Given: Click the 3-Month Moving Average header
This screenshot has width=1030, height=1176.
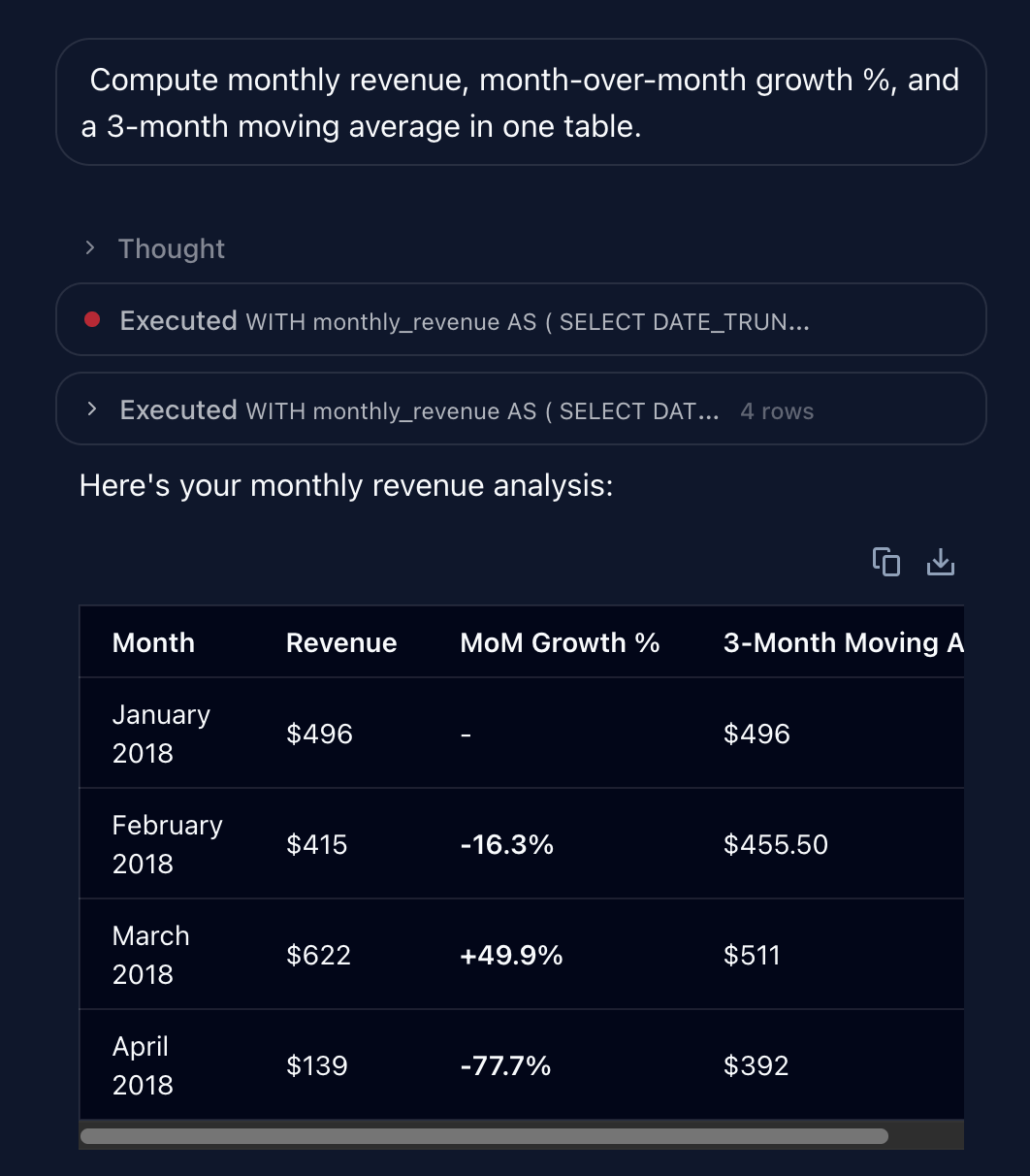Looking at the screenshot, I should (844, 642).
